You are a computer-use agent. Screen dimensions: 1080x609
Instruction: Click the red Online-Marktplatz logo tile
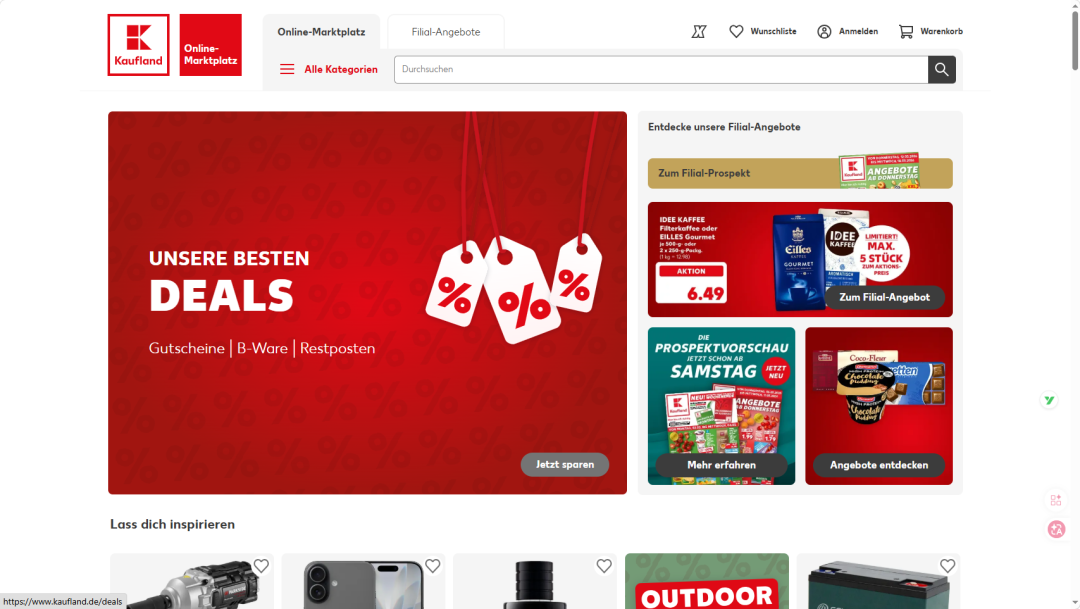click(211, 45)
